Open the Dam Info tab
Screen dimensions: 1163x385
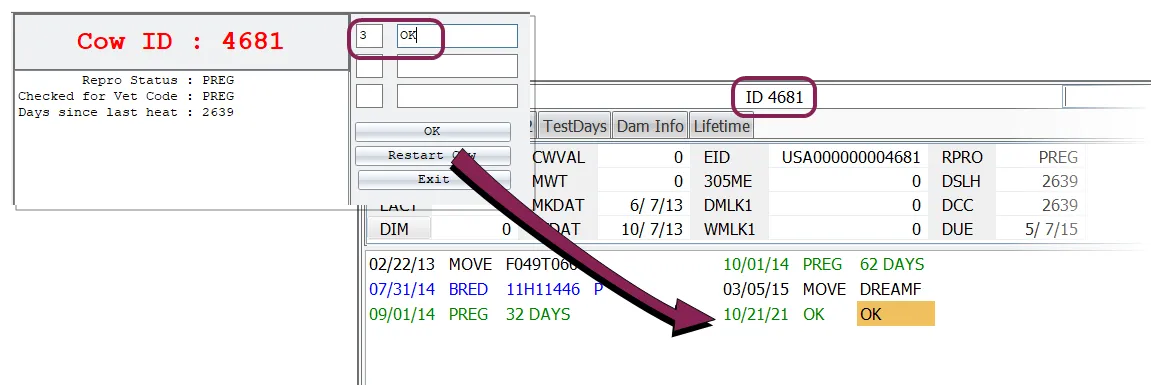650,126
